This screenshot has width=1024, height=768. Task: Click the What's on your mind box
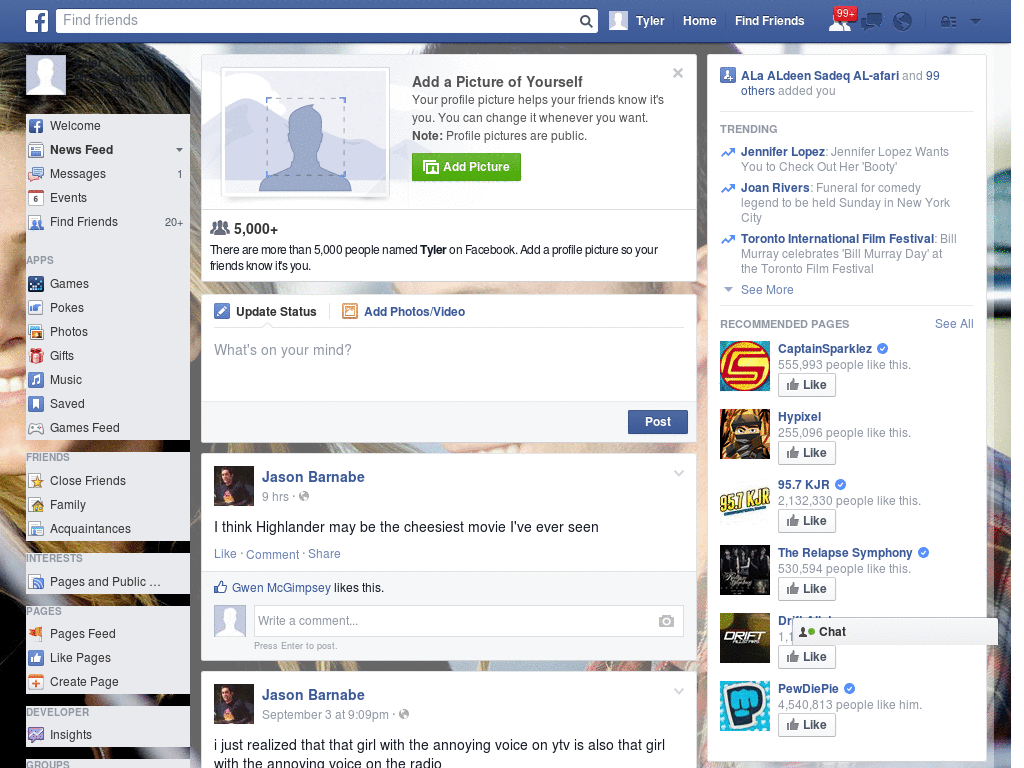(x=449, y=362)
